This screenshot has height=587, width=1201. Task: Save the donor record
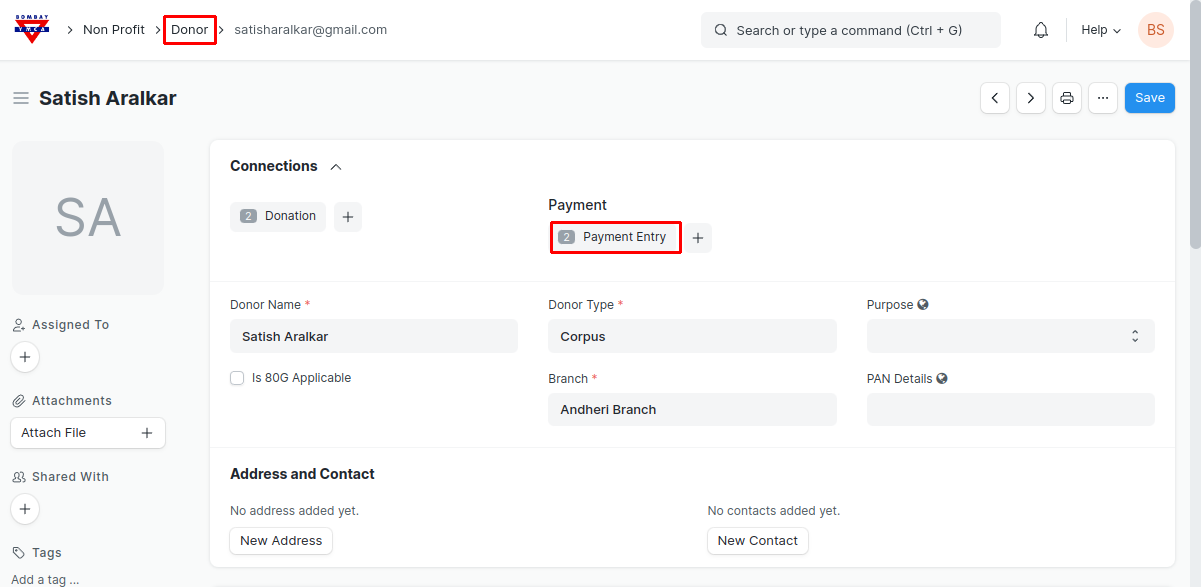click(1149, 98)
